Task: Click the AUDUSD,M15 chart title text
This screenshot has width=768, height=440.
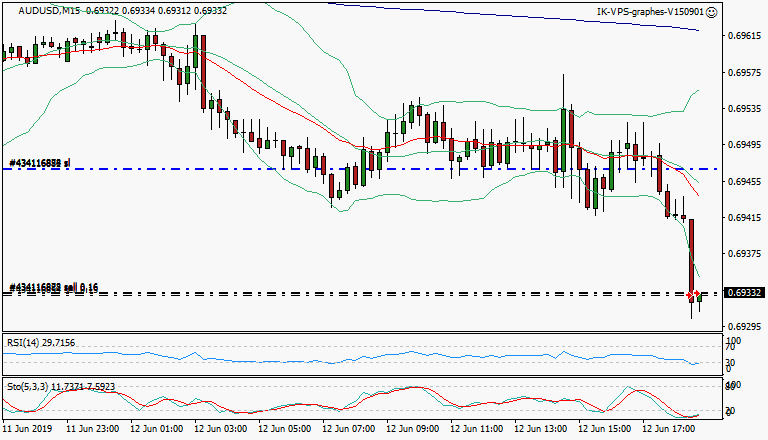Action: tap(49, 10)
